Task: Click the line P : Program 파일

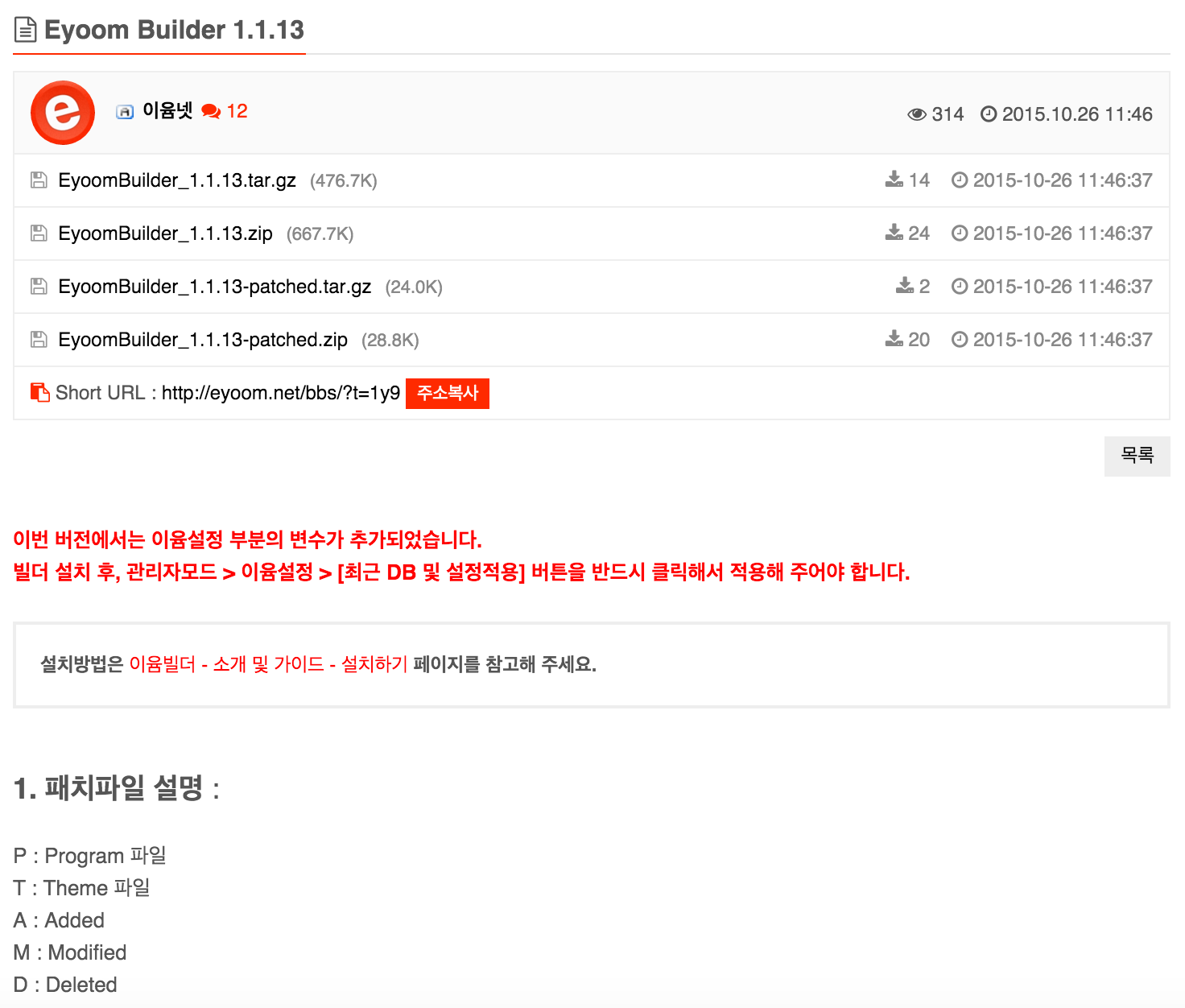Action: [x=90, y=856]
